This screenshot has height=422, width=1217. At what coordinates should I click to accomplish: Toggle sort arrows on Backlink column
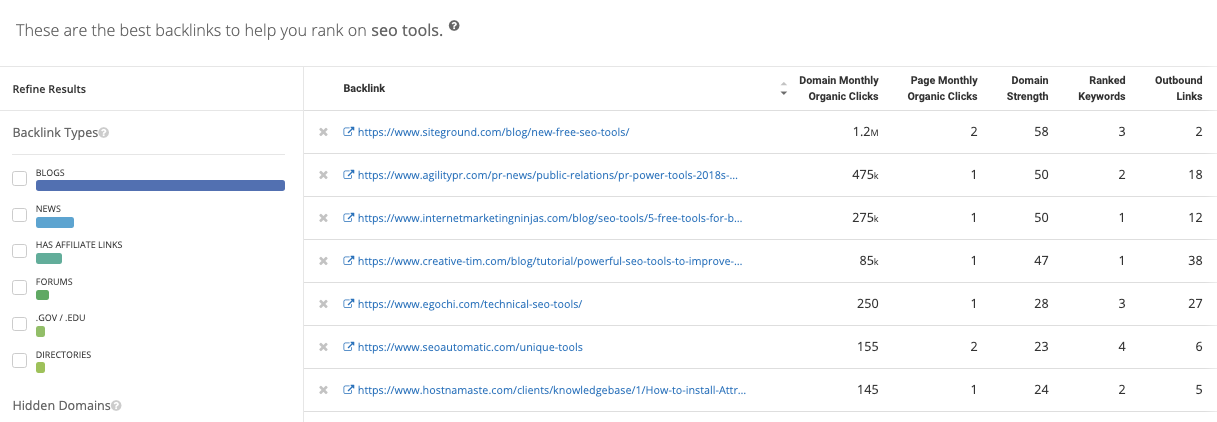click(x=783, y=89)
